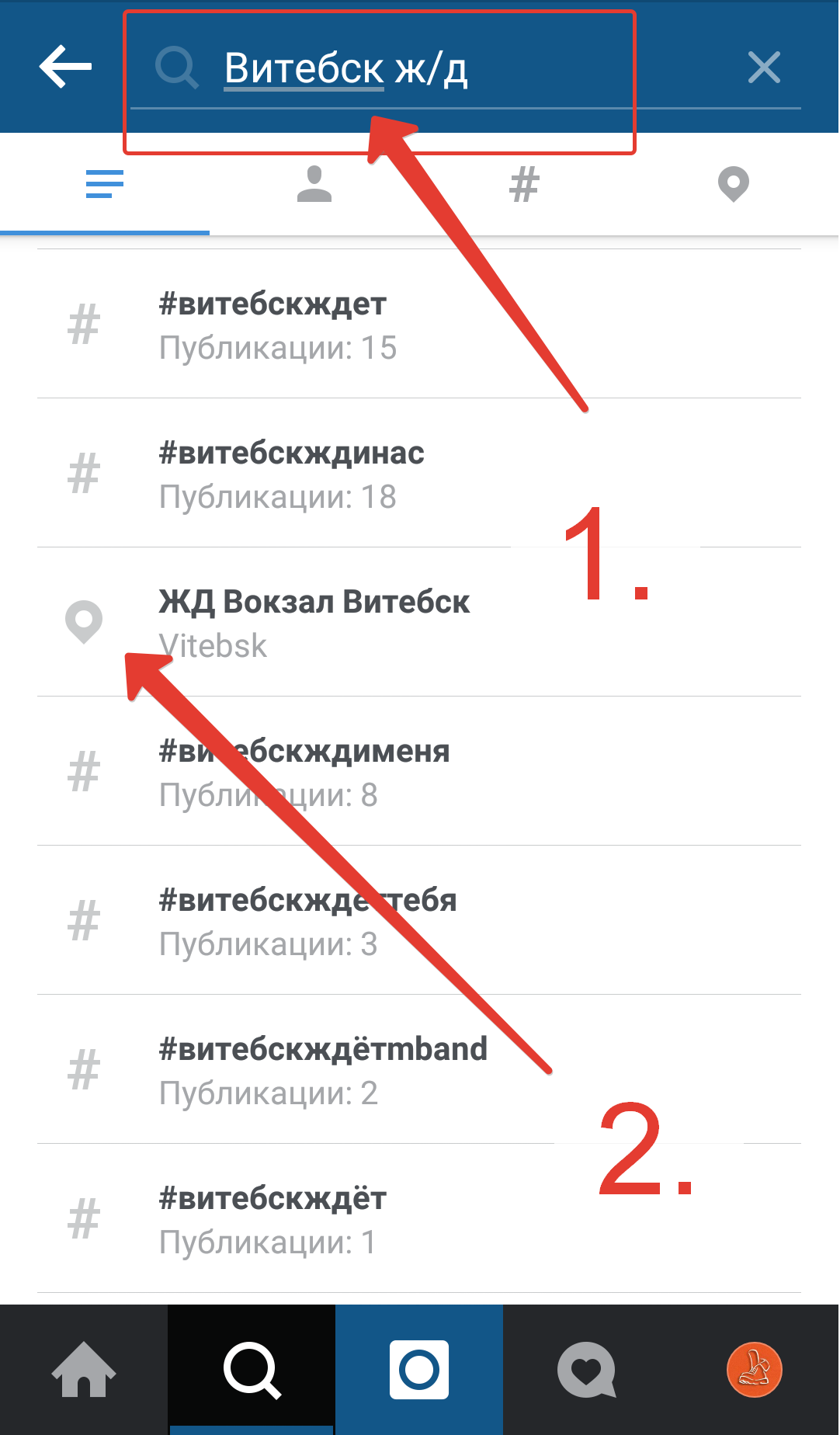The width and height of the screenshot is (840, 1435).
Task: Tap the back arrow in search bar
Action: tap(65, 67)
